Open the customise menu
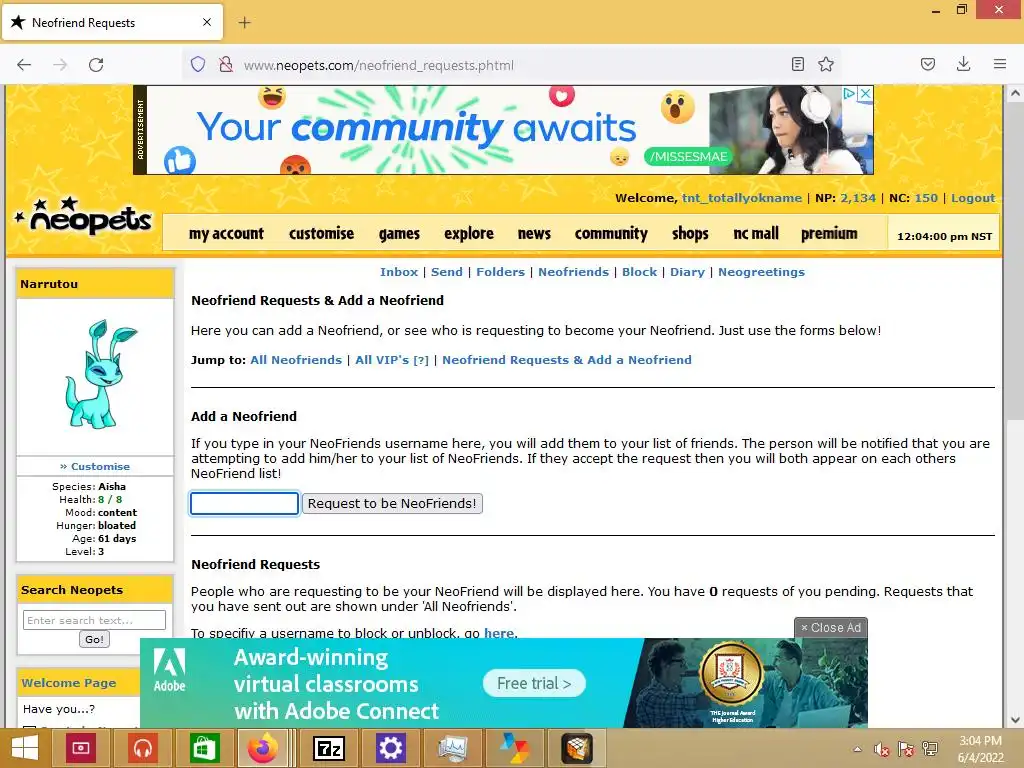This screenshot has height=768, width=1024. tap(321, 233)
